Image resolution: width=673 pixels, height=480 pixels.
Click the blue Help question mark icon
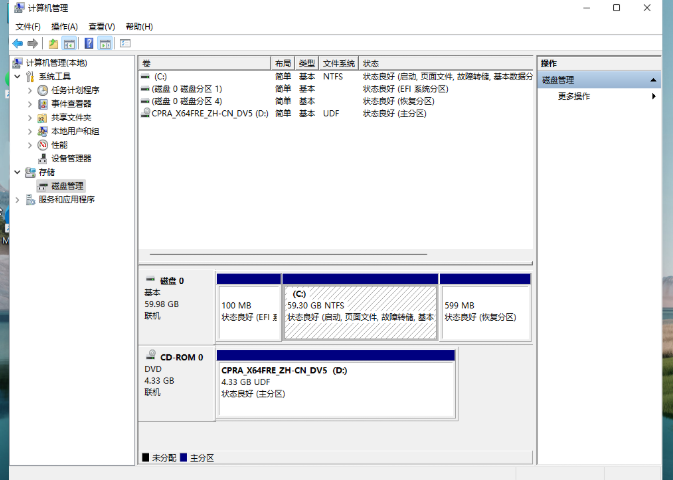89,44
